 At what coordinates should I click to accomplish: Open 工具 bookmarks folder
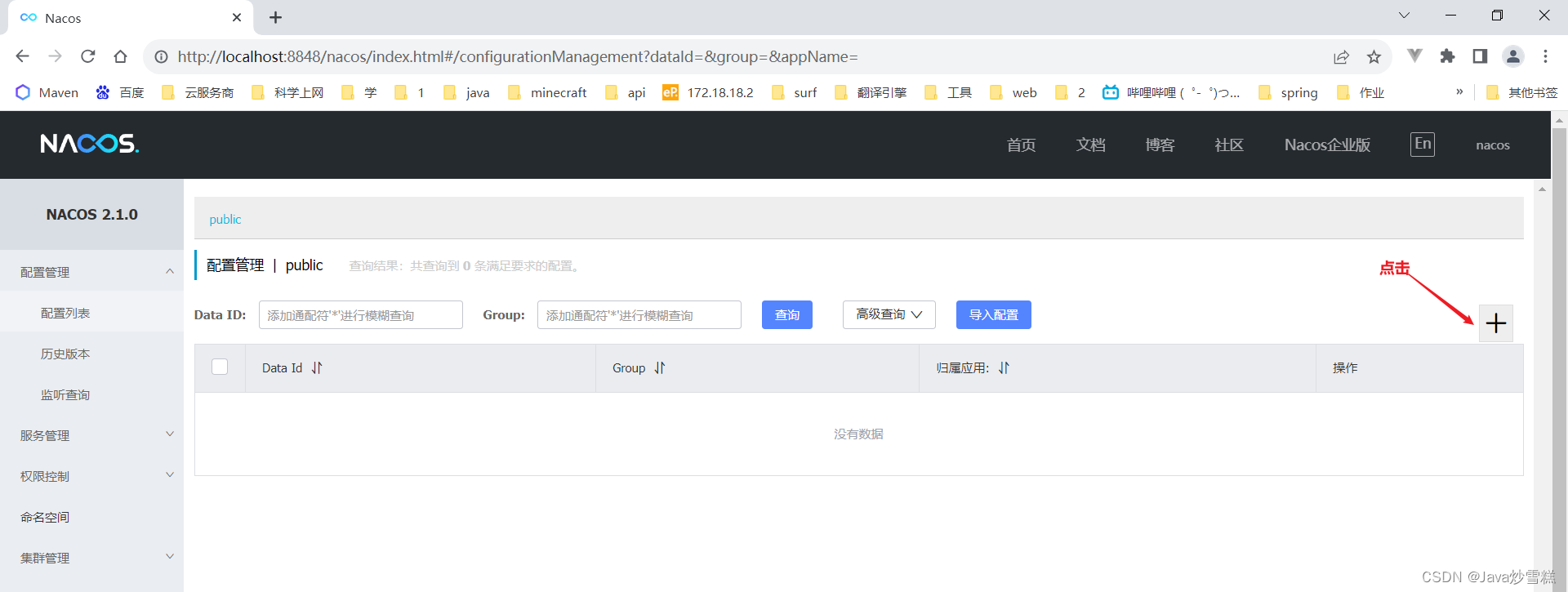pyautogui.click(x=949, y=92)
